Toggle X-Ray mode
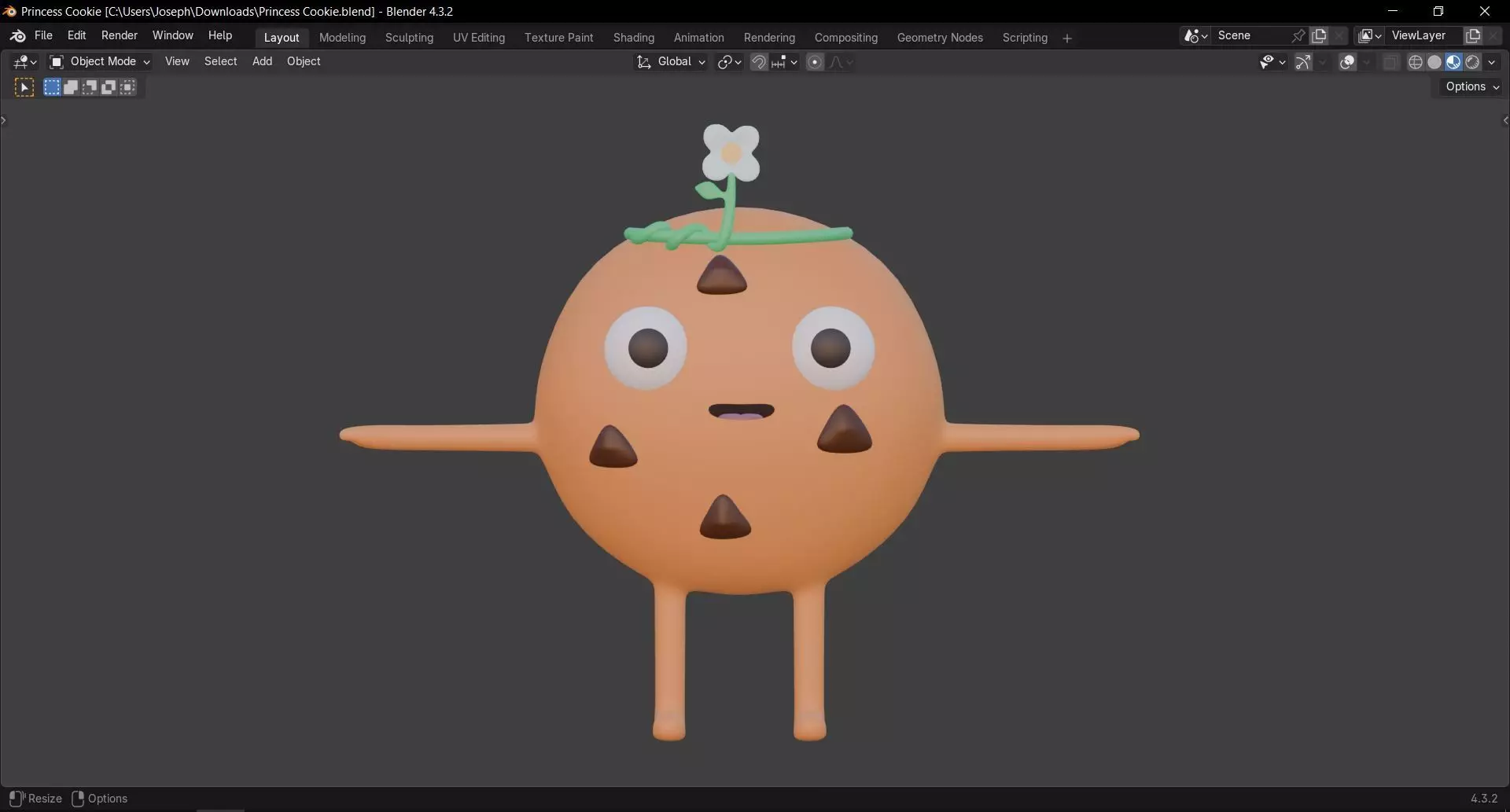 [1390, 62]
